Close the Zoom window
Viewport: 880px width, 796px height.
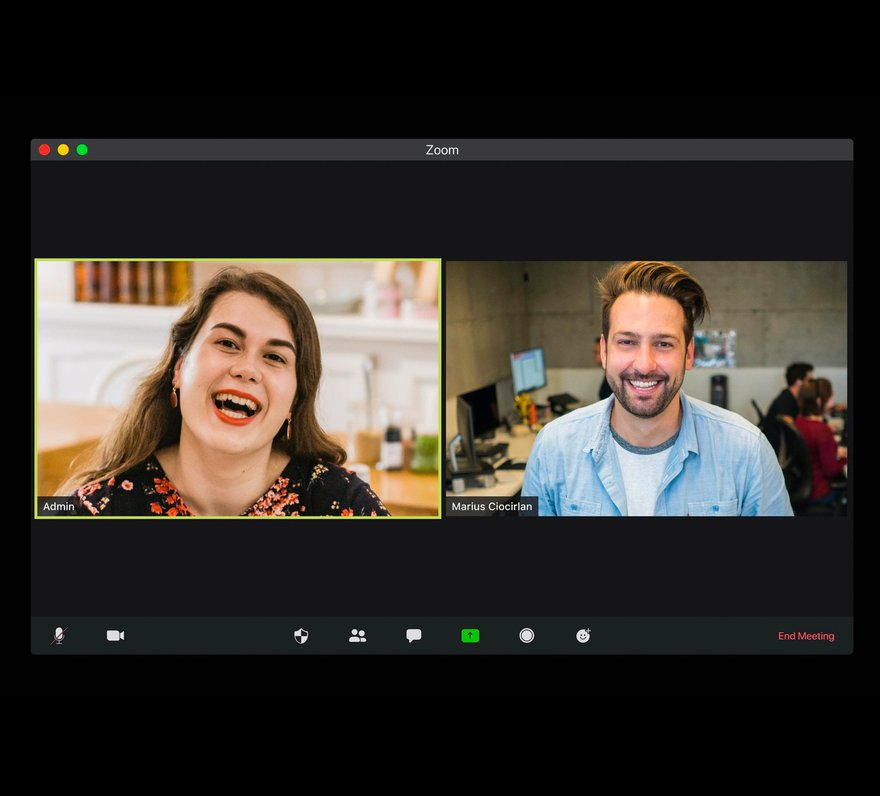tap(44, 150)
